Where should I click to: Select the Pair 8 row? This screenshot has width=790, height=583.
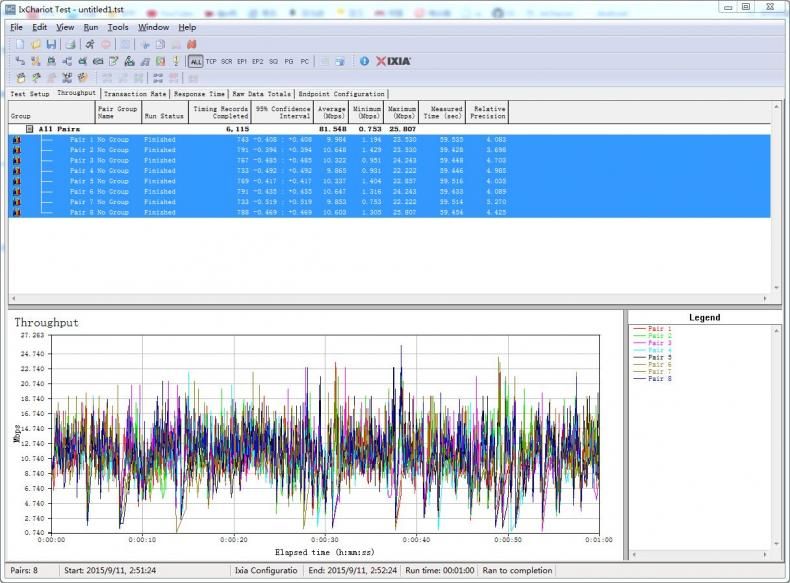point(389,212)
